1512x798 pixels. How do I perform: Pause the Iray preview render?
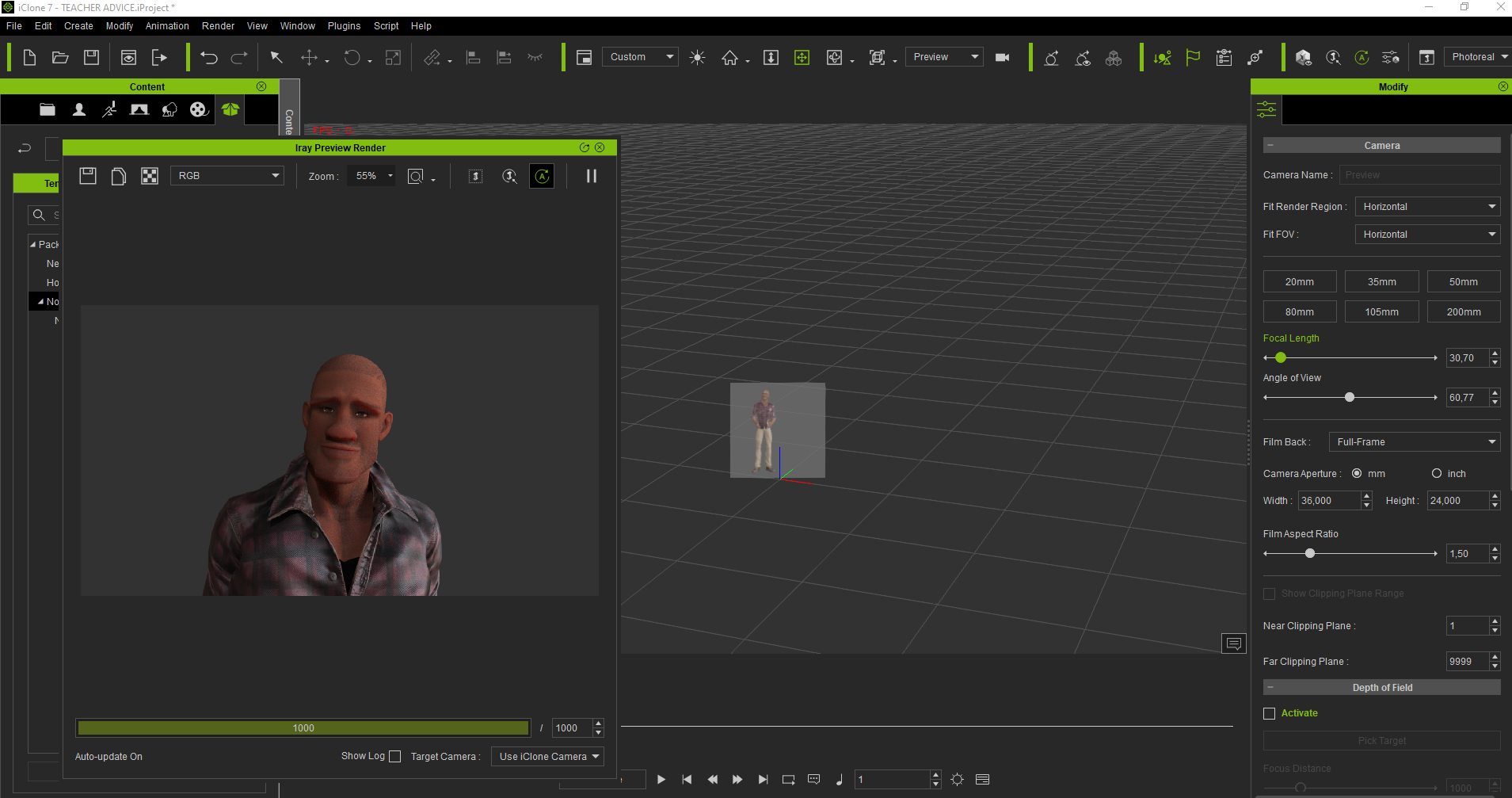pyautogui.click(x=591, y=176)
